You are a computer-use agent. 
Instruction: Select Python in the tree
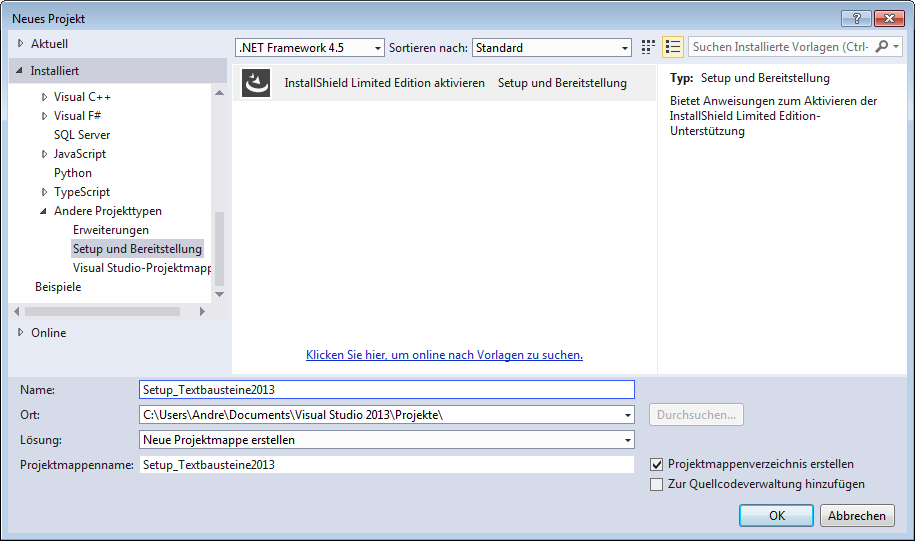click(73, 173)
